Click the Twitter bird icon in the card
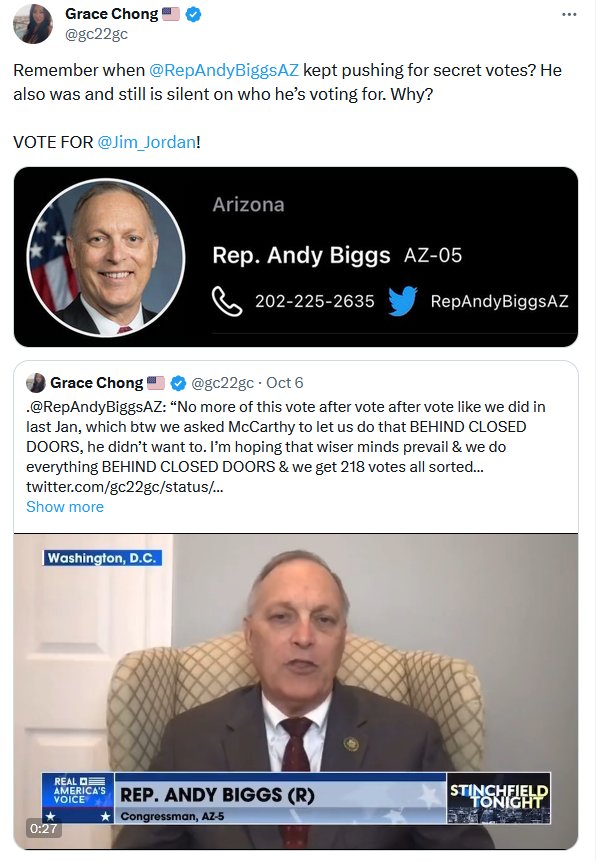The image size is (597, 861). [403, 301]
